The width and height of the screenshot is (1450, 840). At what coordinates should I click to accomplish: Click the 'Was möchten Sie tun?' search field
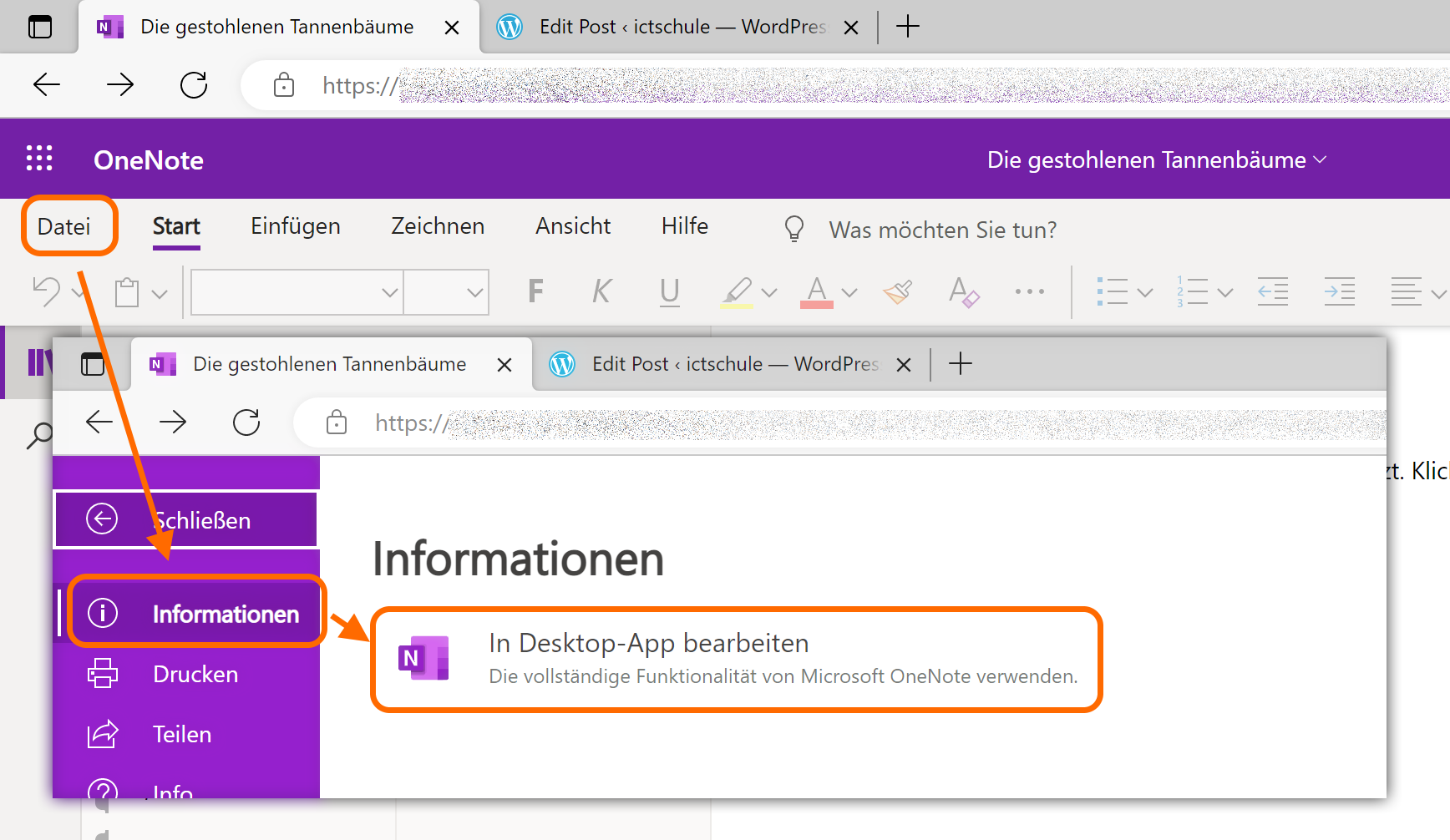942,230
